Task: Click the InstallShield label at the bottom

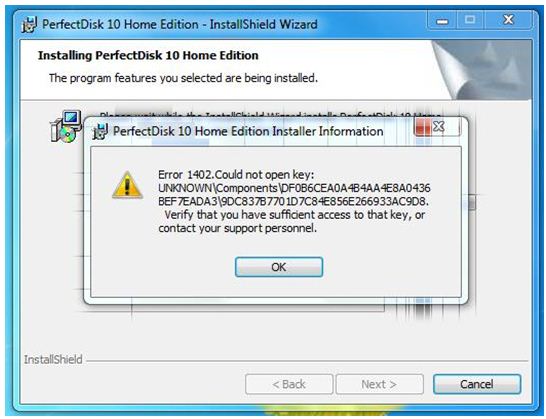Action: [x=53, y=359]
